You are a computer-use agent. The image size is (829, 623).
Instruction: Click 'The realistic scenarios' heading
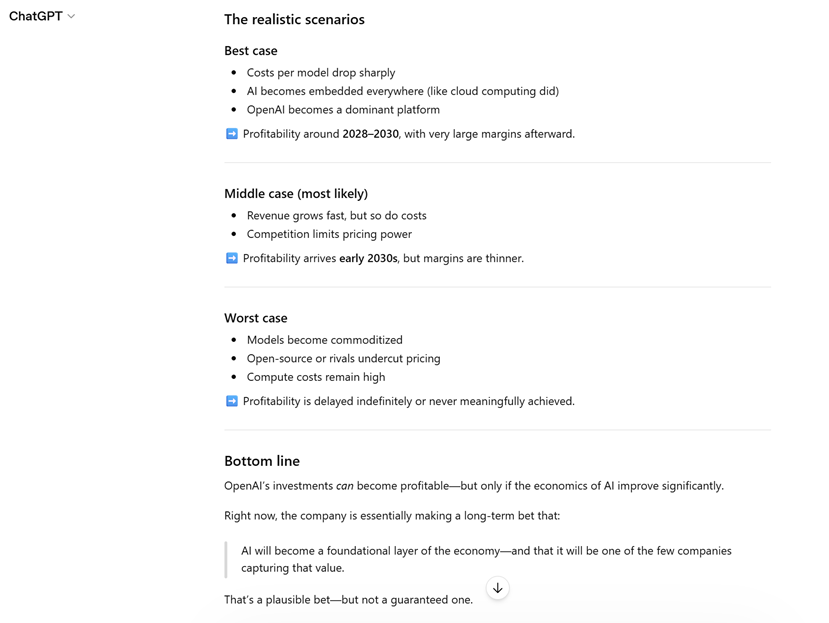point(294,19)
